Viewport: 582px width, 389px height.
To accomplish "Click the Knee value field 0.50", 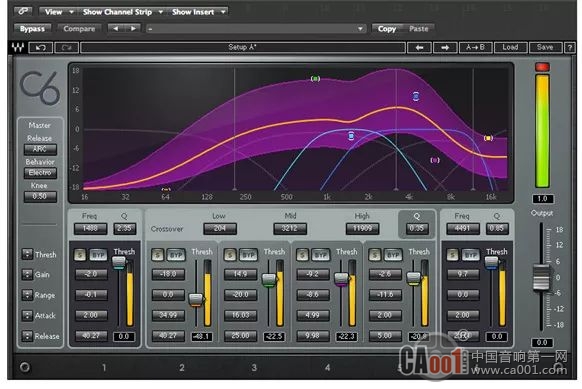I will click(x=40, y=196).
